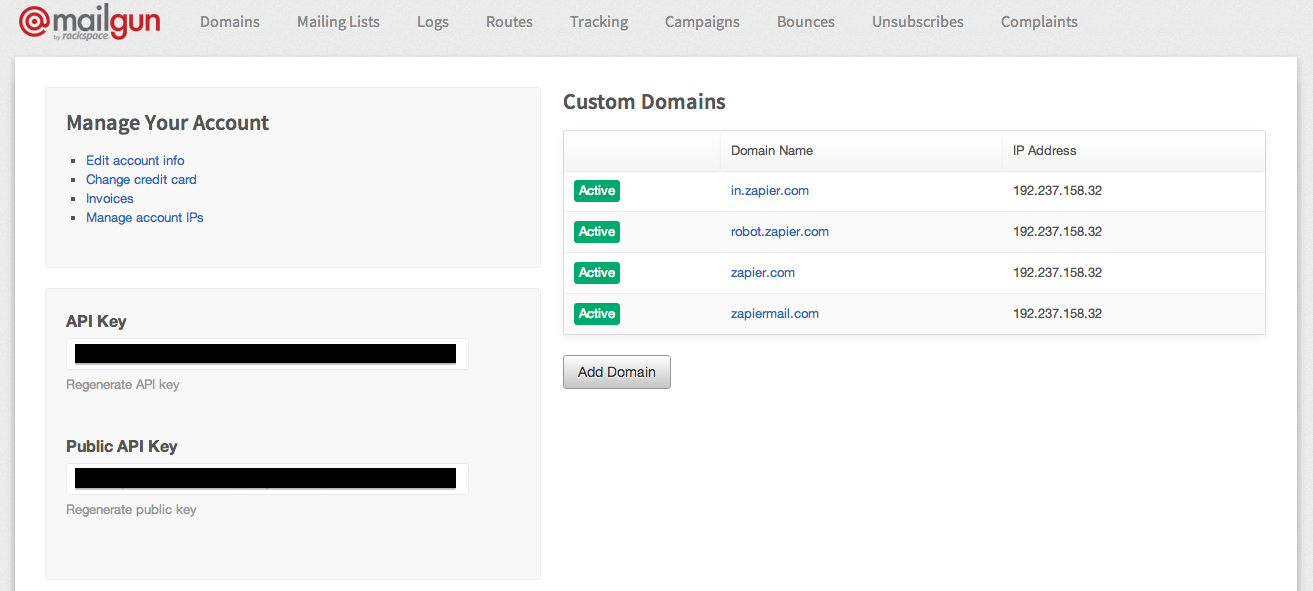This screenshot has width=1313, height=591.
Task: Open the zapier.com domain link
Action: [x=763, y=272]
